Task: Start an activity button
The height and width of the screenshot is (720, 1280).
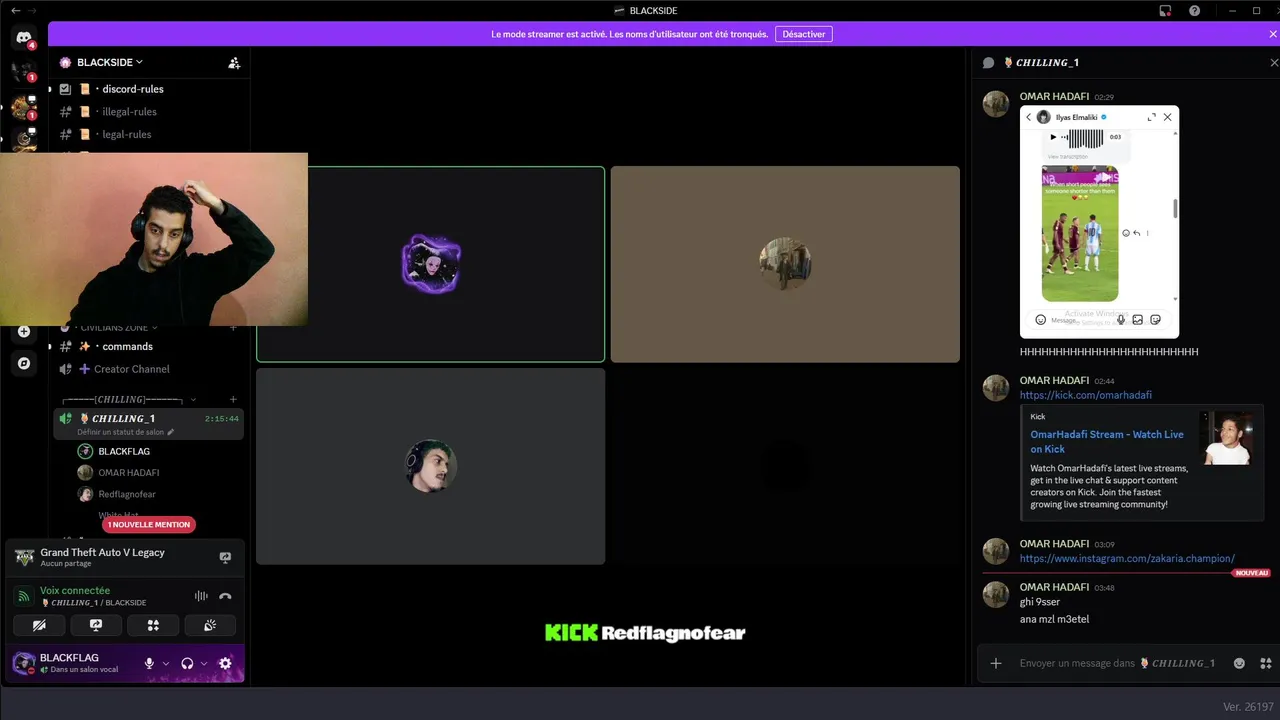Action: (153, 625)
